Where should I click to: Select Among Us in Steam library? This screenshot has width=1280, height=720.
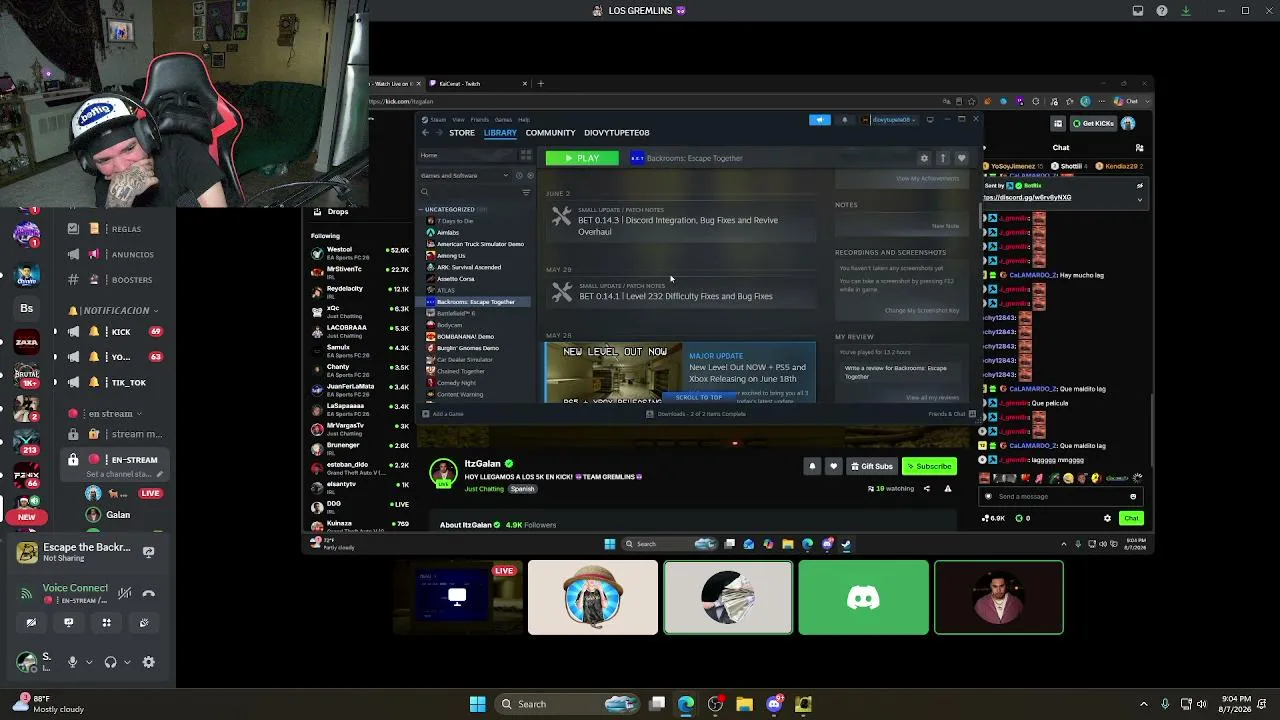451,255
